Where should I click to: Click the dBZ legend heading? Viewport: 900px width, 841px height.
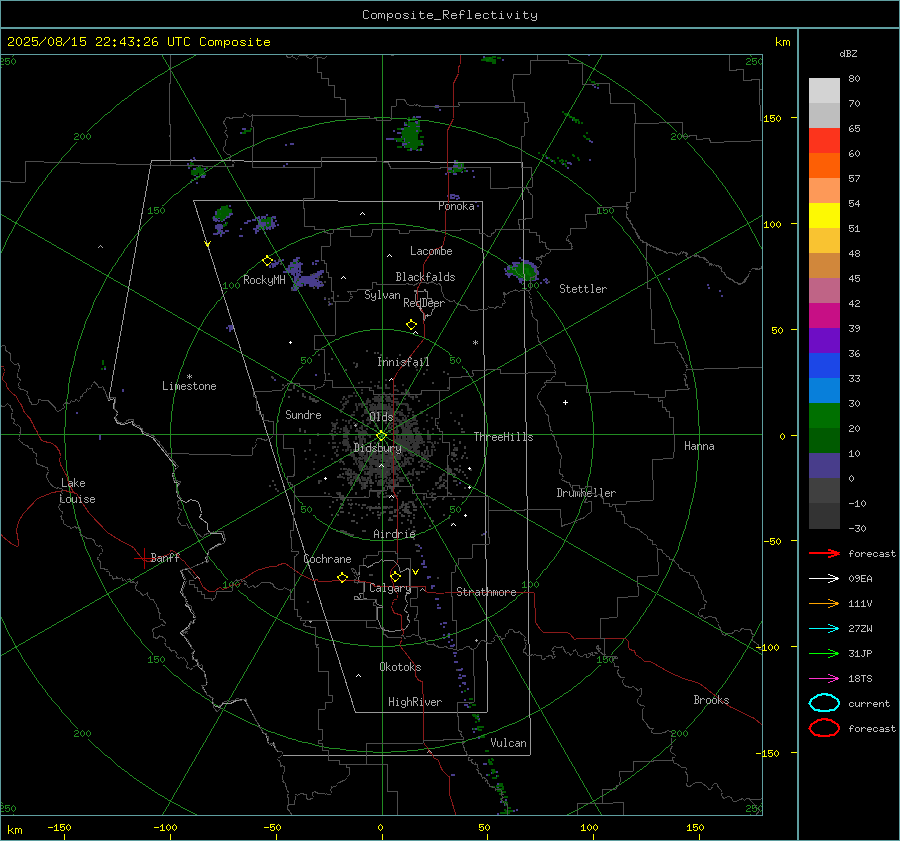(x=848, y=53)
